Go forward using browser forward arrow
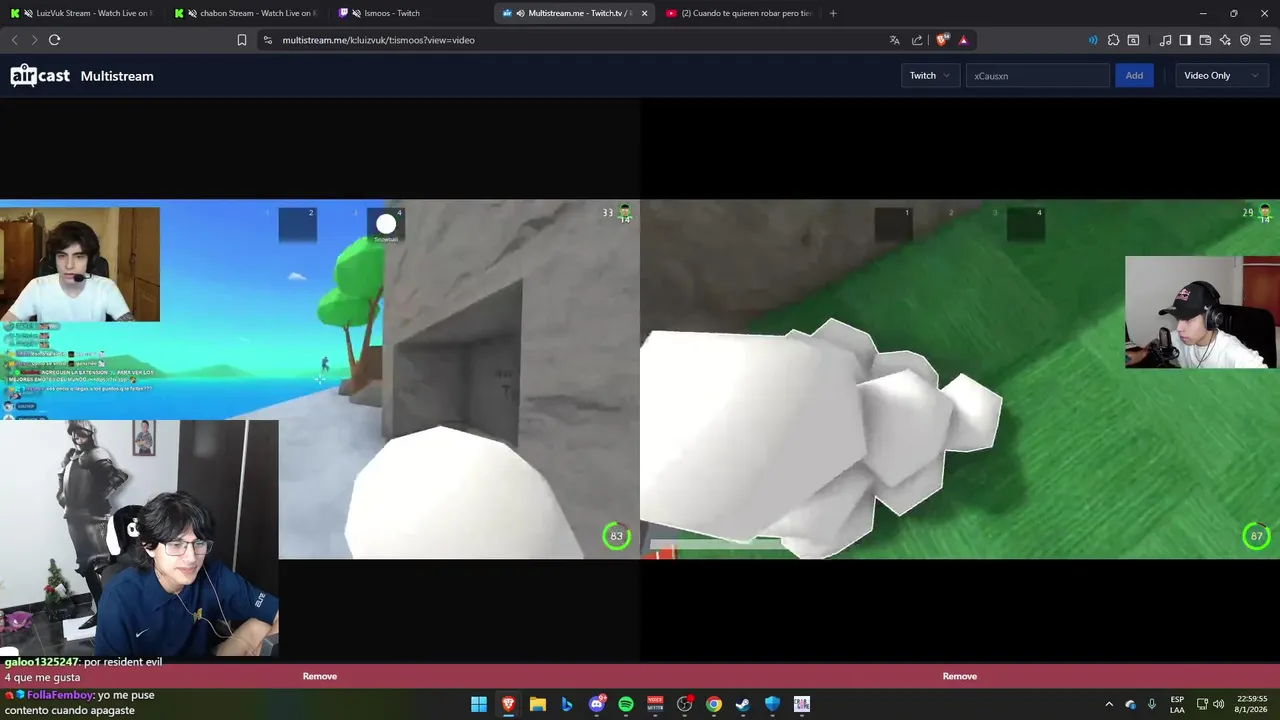 pos(34,40)
